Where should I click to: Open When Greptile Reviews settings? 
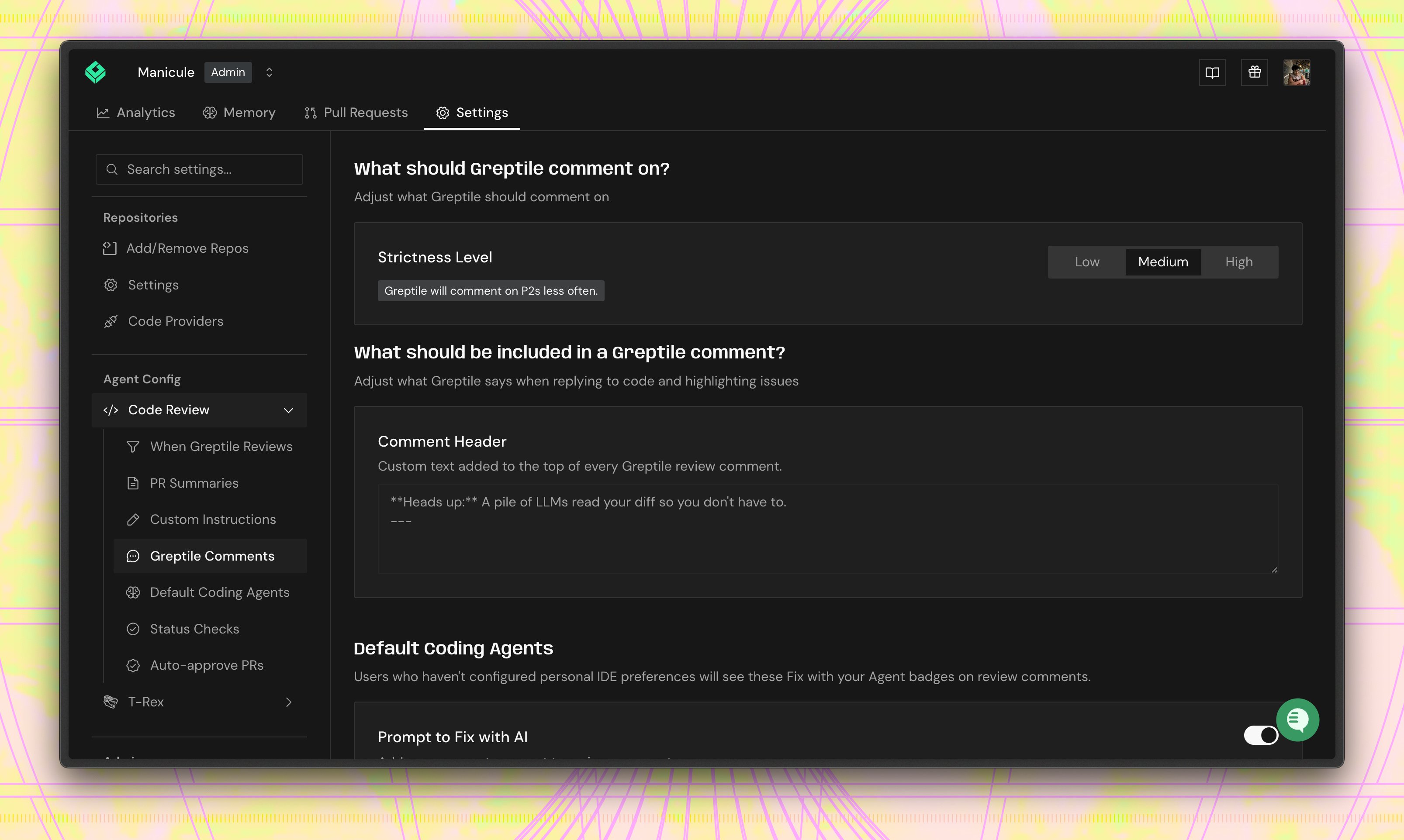tap(210, 447)
